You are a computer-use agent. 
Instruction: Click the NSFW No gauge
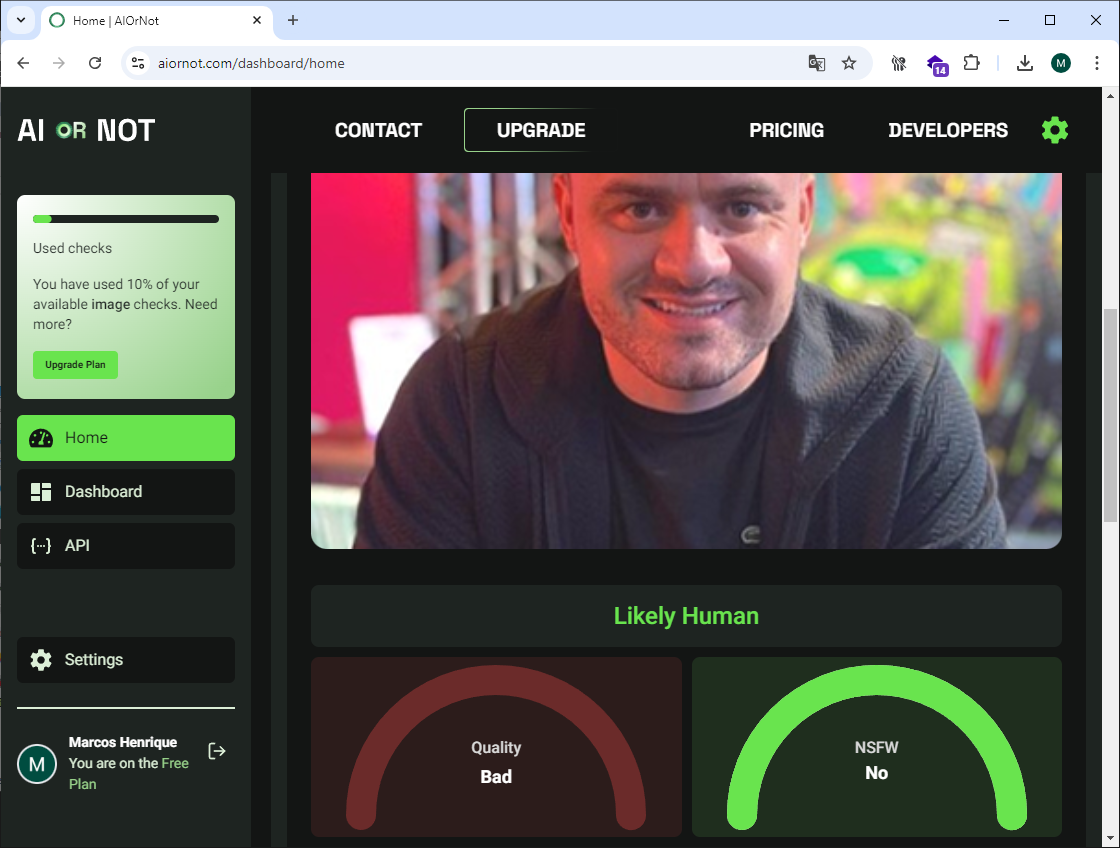click(x=876, y=747)
